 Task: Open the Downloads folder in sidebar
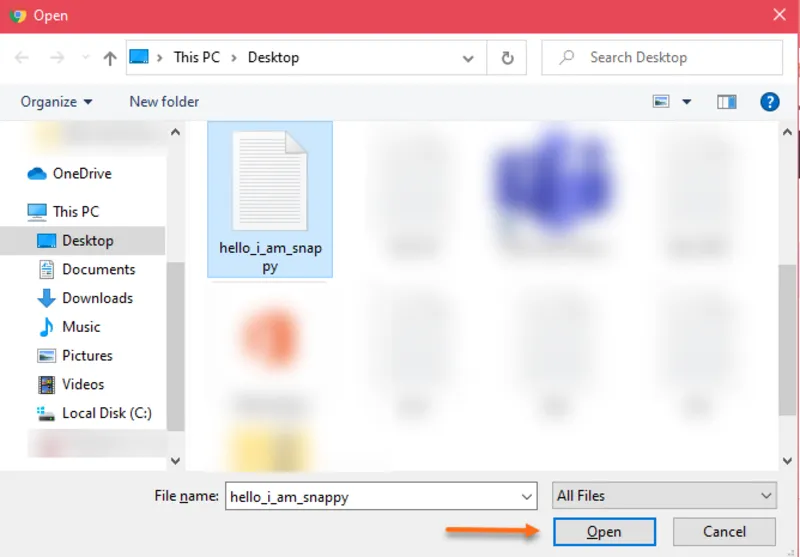click(x=97, y=298)
